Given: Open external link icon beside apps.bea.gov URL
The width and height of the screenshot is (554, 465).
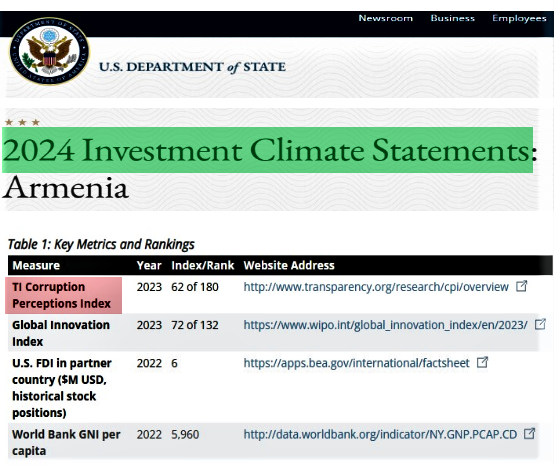Looking at the screenshot, I should click(x=482, y=362).
